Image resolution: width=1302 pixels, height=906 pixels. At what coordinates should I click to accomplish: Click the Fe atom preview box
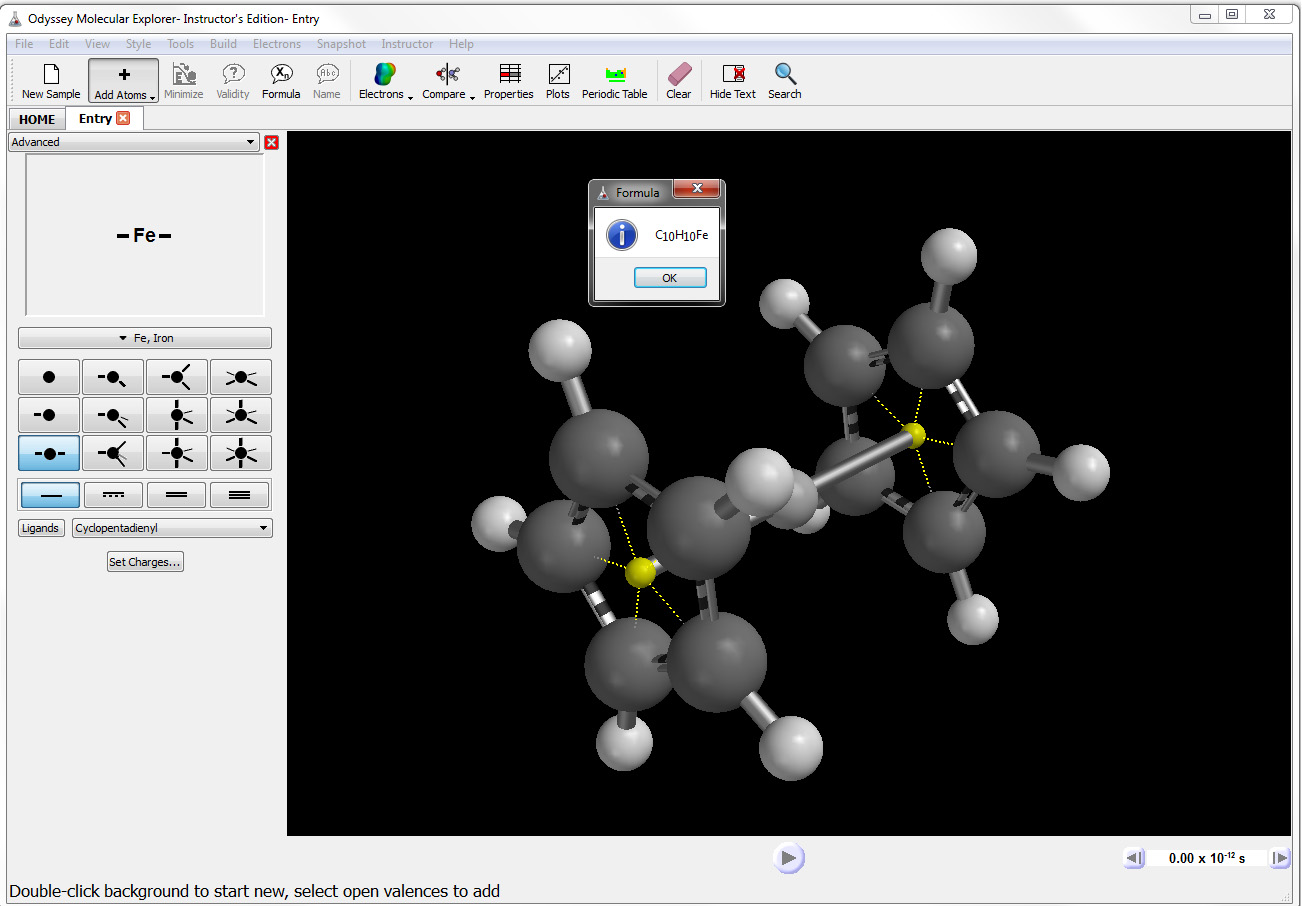145,236
